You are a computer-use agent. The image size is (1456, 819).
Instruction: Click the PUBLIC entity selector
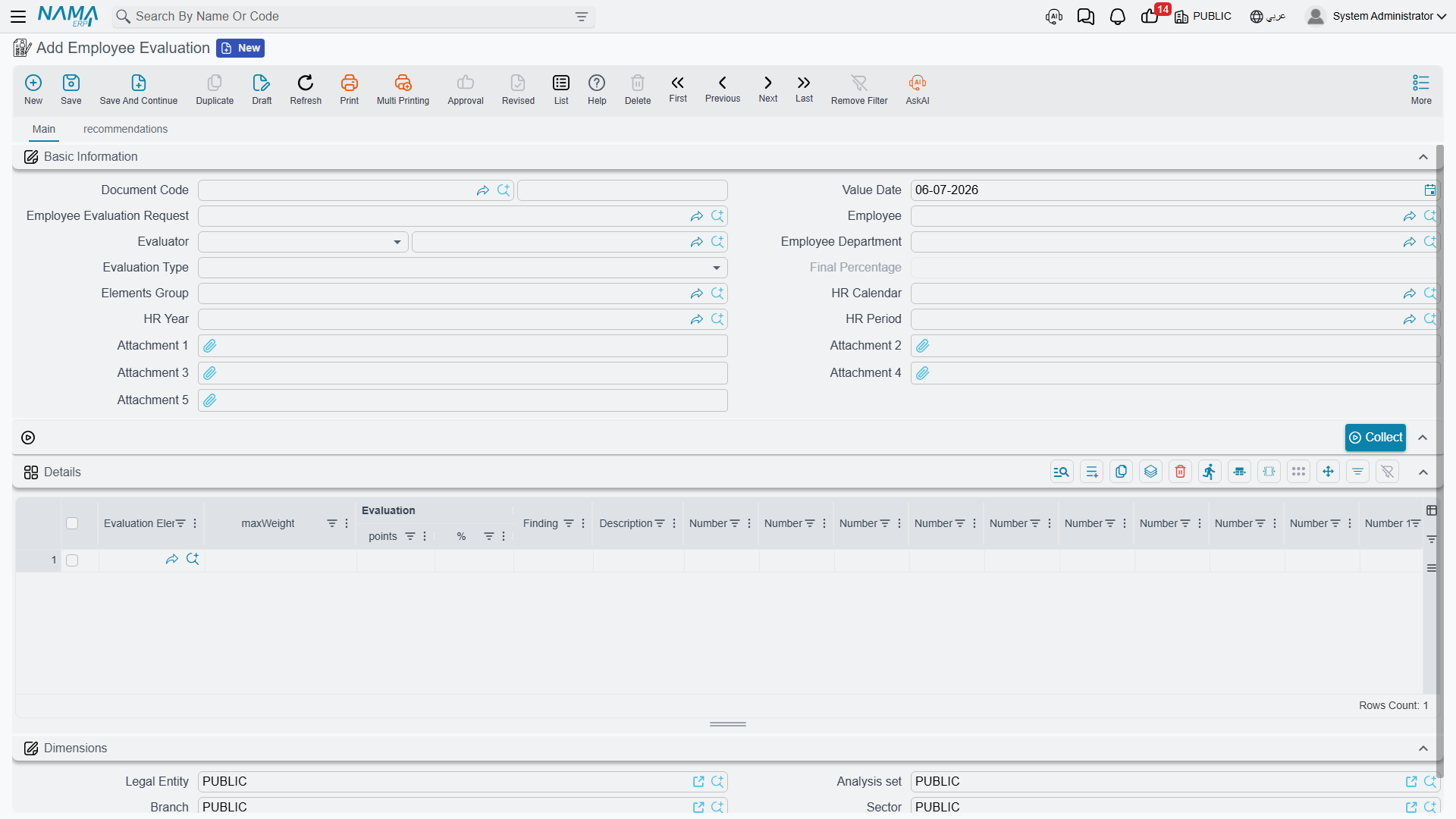point(1203,17)
